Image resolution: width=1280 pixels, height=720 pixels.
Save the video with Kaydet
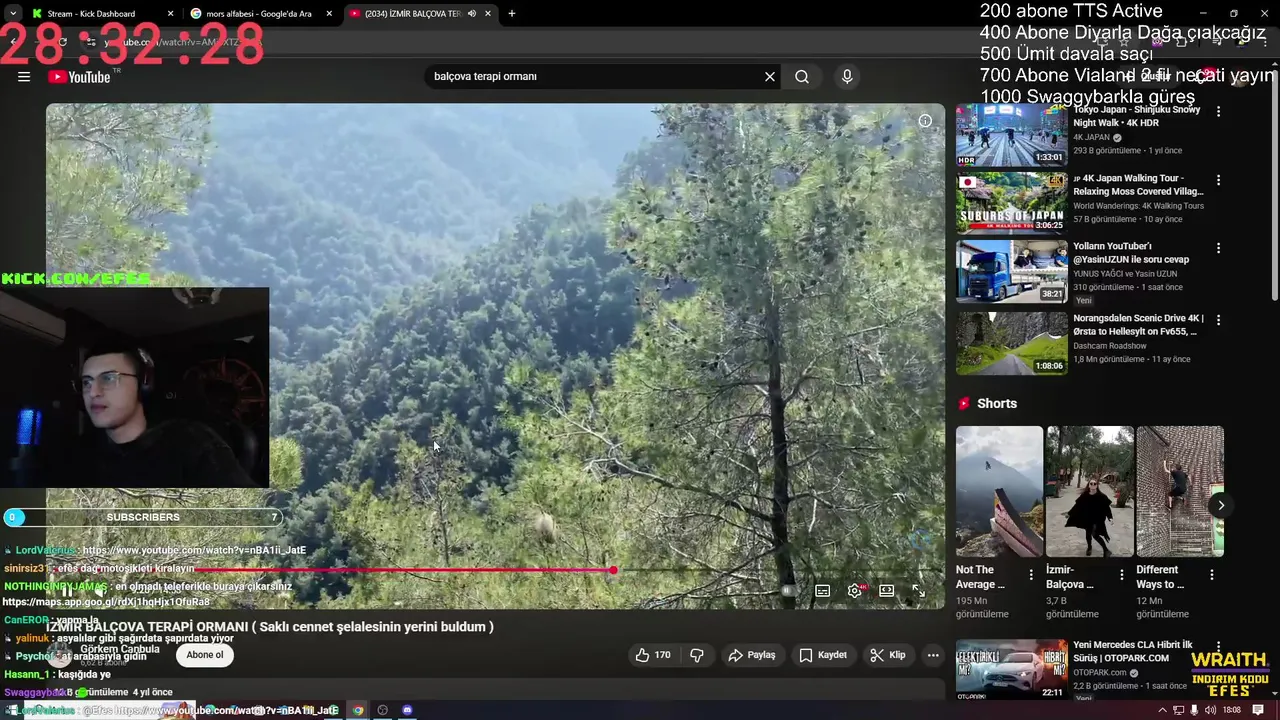tap(824, 655)
